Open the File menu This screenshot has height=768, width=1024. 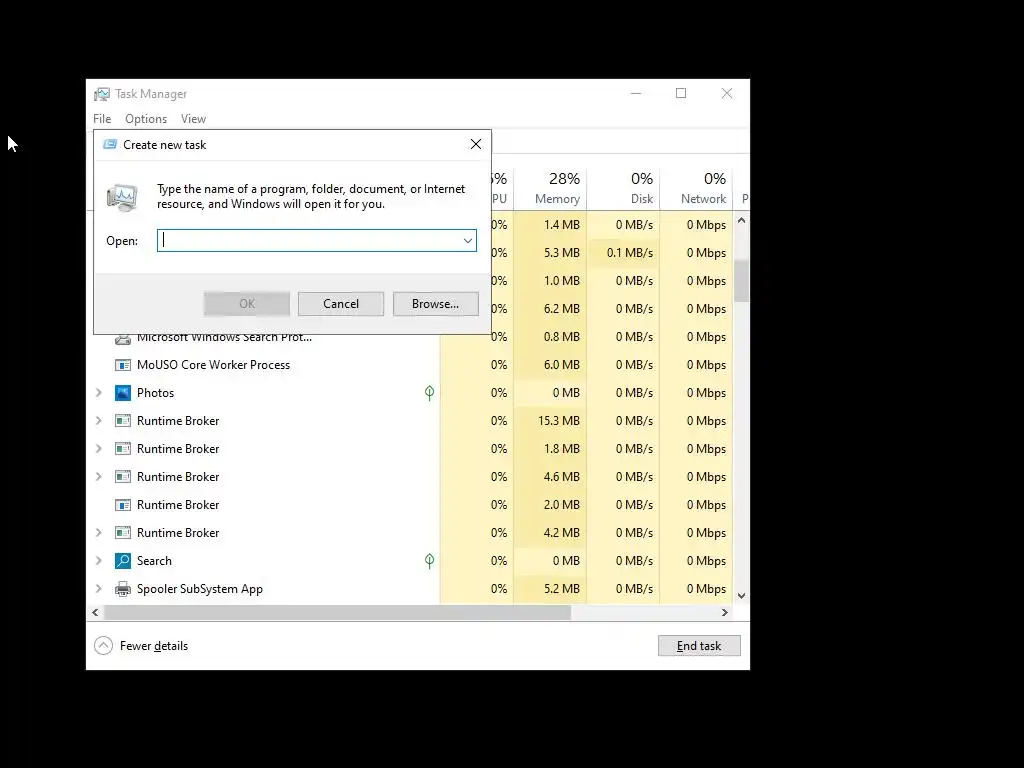[x=102, y=119]
